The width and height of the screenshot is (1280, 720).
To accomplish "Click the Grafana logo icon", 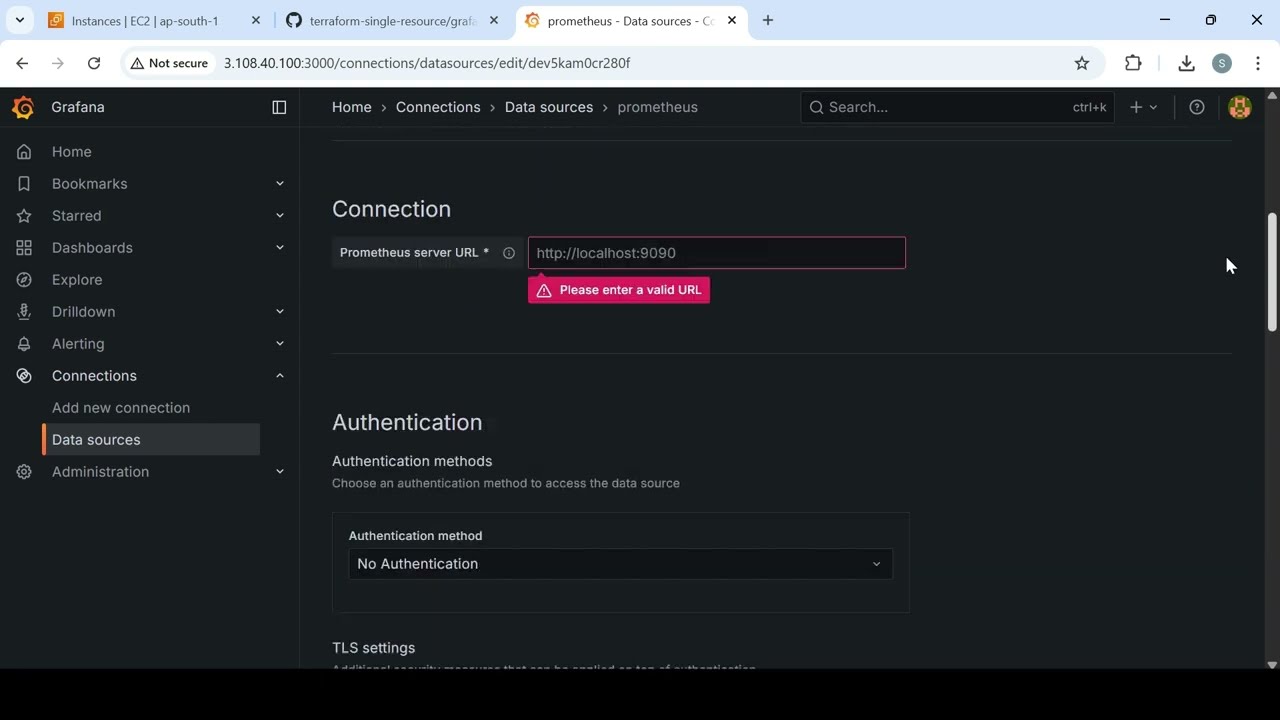I will [23, 107].
